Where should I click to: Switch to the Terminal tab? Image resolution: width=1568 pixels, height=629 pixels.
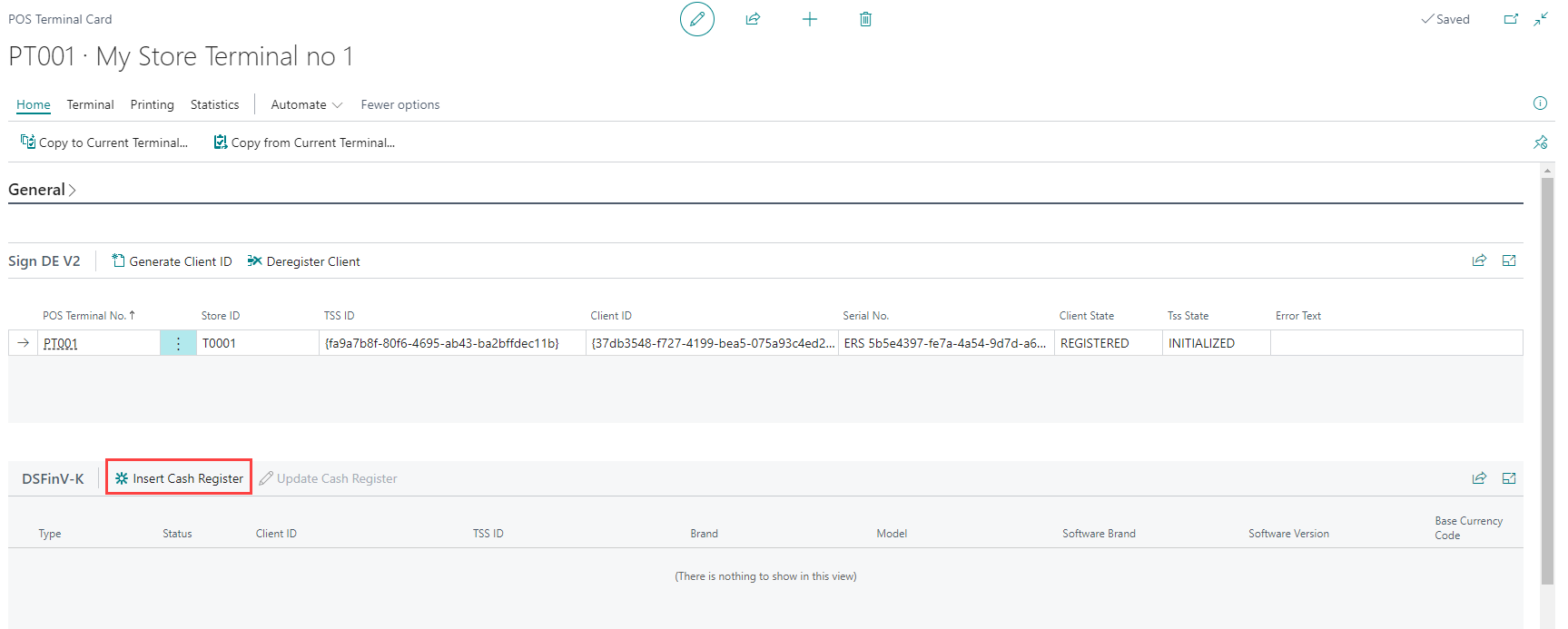coord(90,104)
